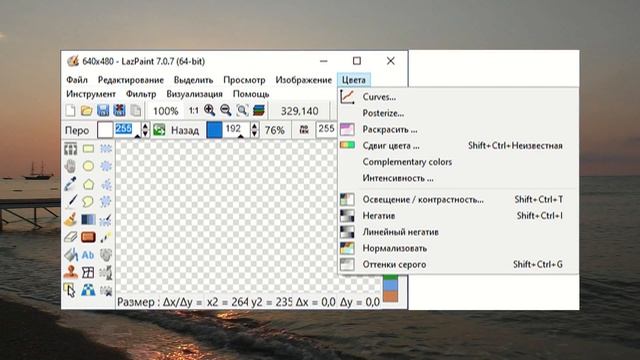Choose Сдвиг цвета ... menu entry

[x=458, y=146]
